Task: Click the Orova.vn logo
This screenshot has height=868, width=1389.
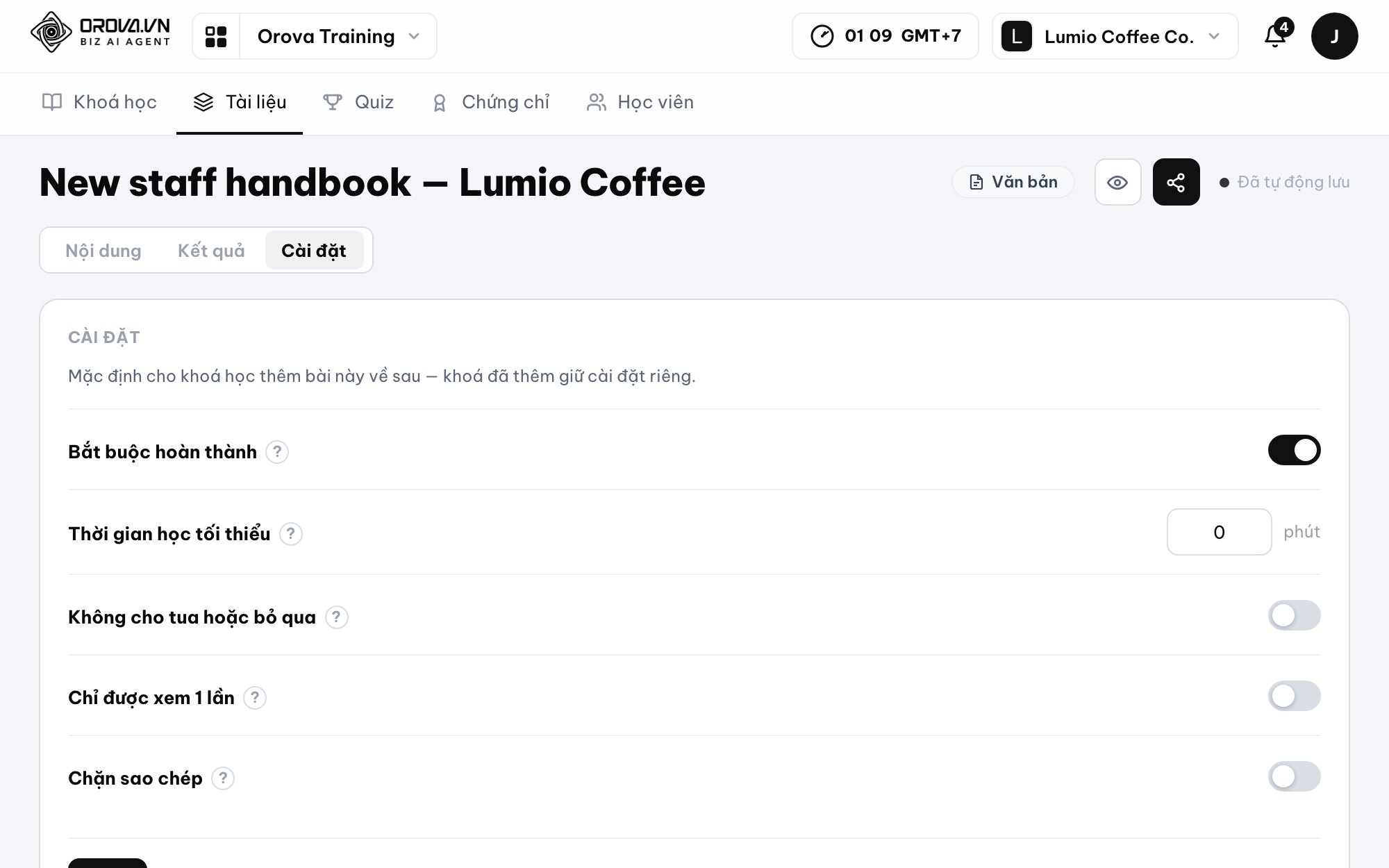Action: (x=101, y=32)
